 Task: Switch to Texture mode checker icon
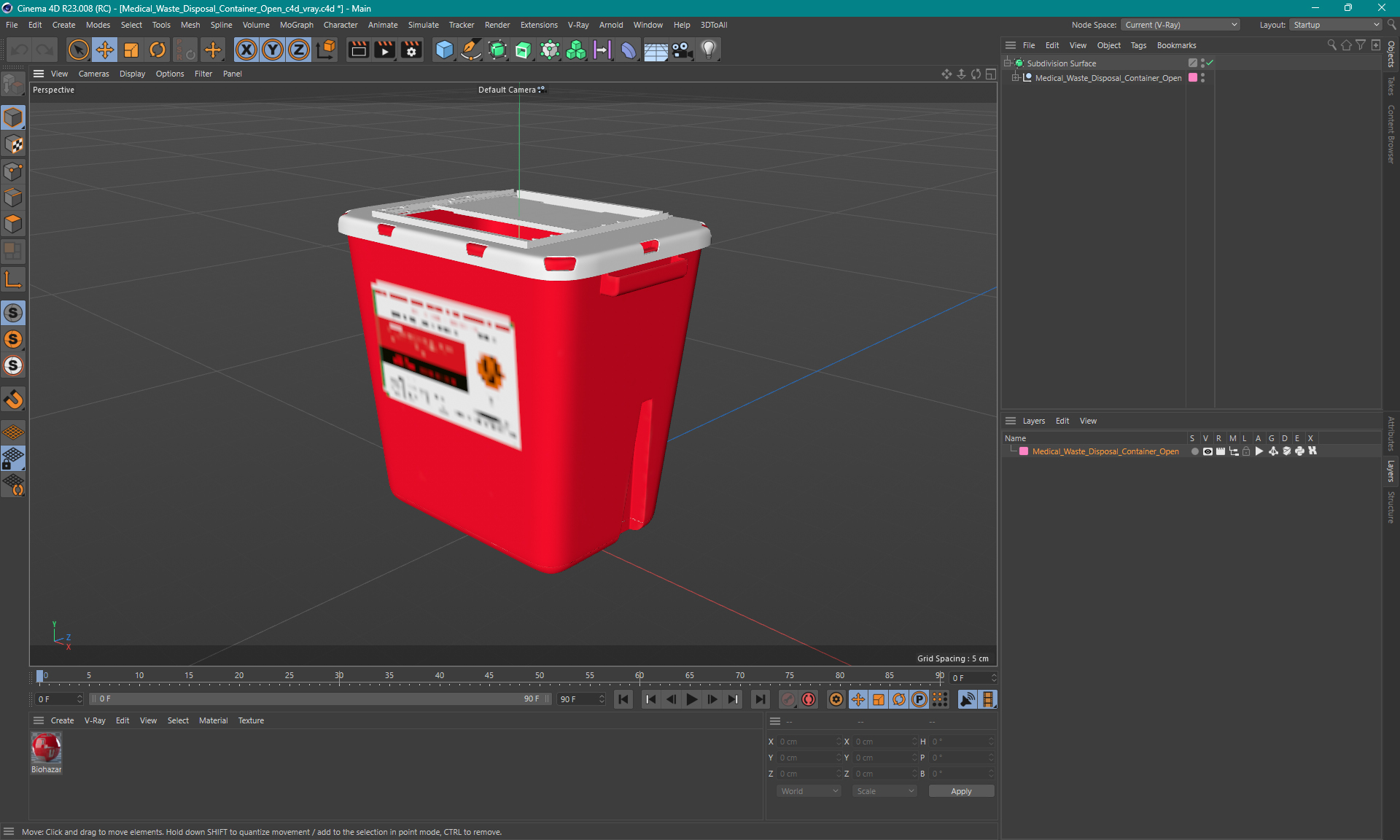coord(13,144)
